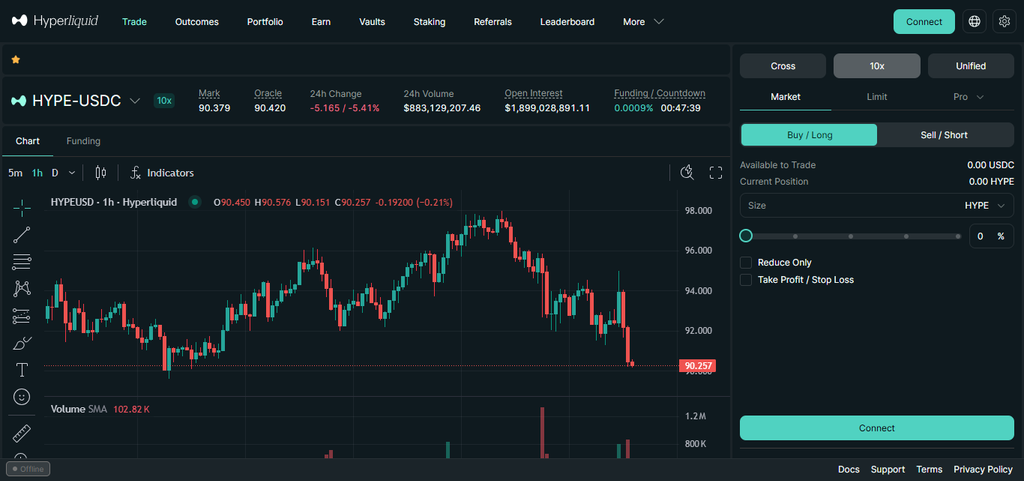
Task: Open the Indicators fx icon
Action: [136, 173]
